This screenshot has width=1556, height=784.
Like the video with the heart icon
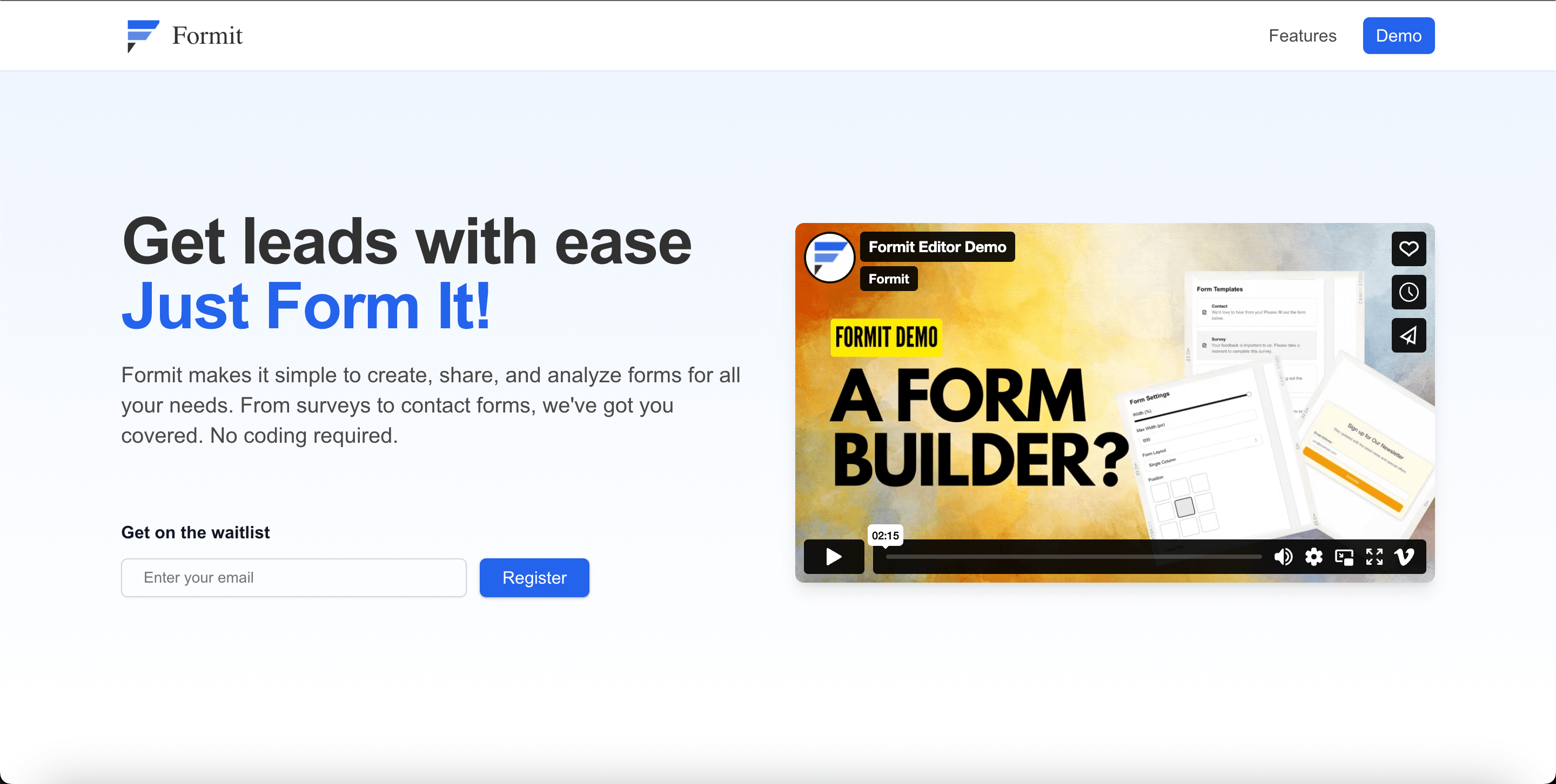tap(1409, 249)
